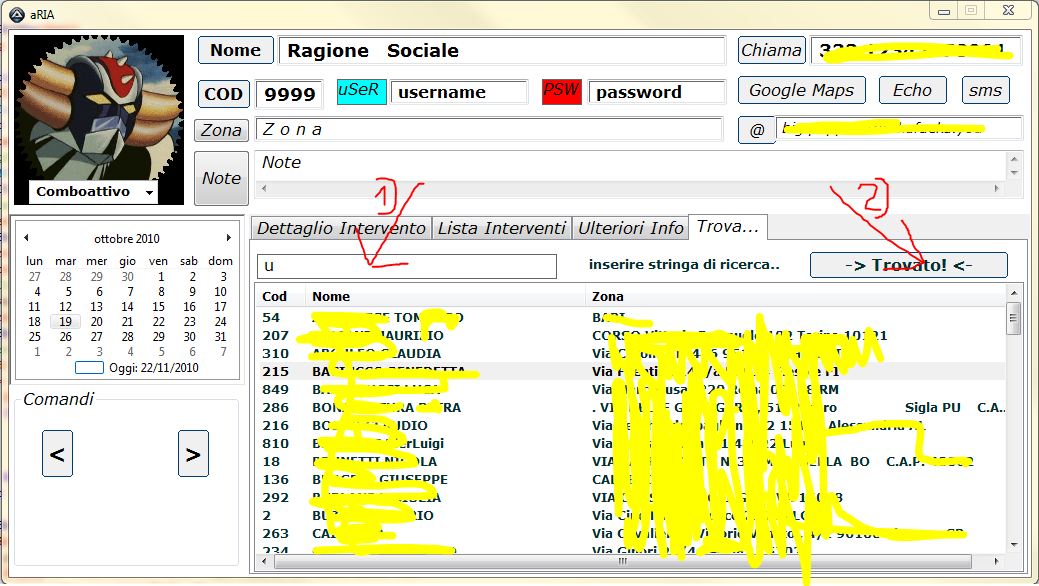This screenshot has height=586, width=1039.
Task: Go to previous month in calendar
Action: 26,239
